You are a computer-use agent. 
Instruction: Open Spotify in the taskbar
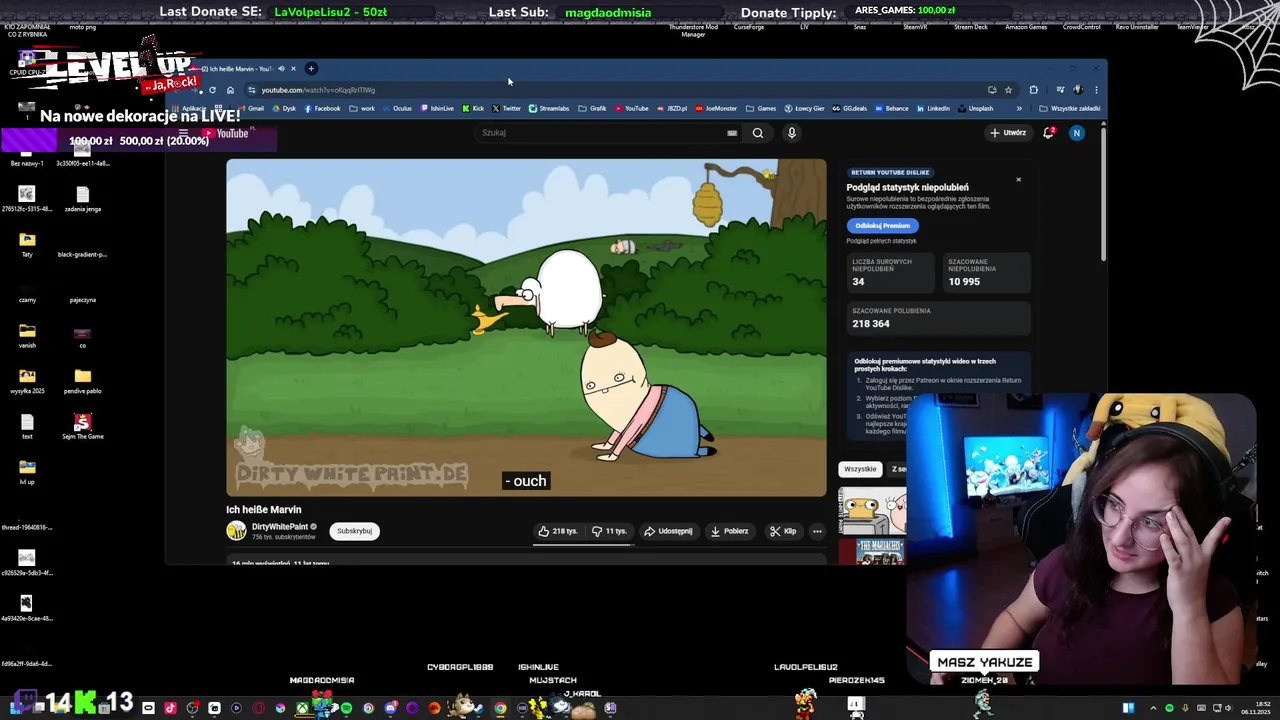346,708
